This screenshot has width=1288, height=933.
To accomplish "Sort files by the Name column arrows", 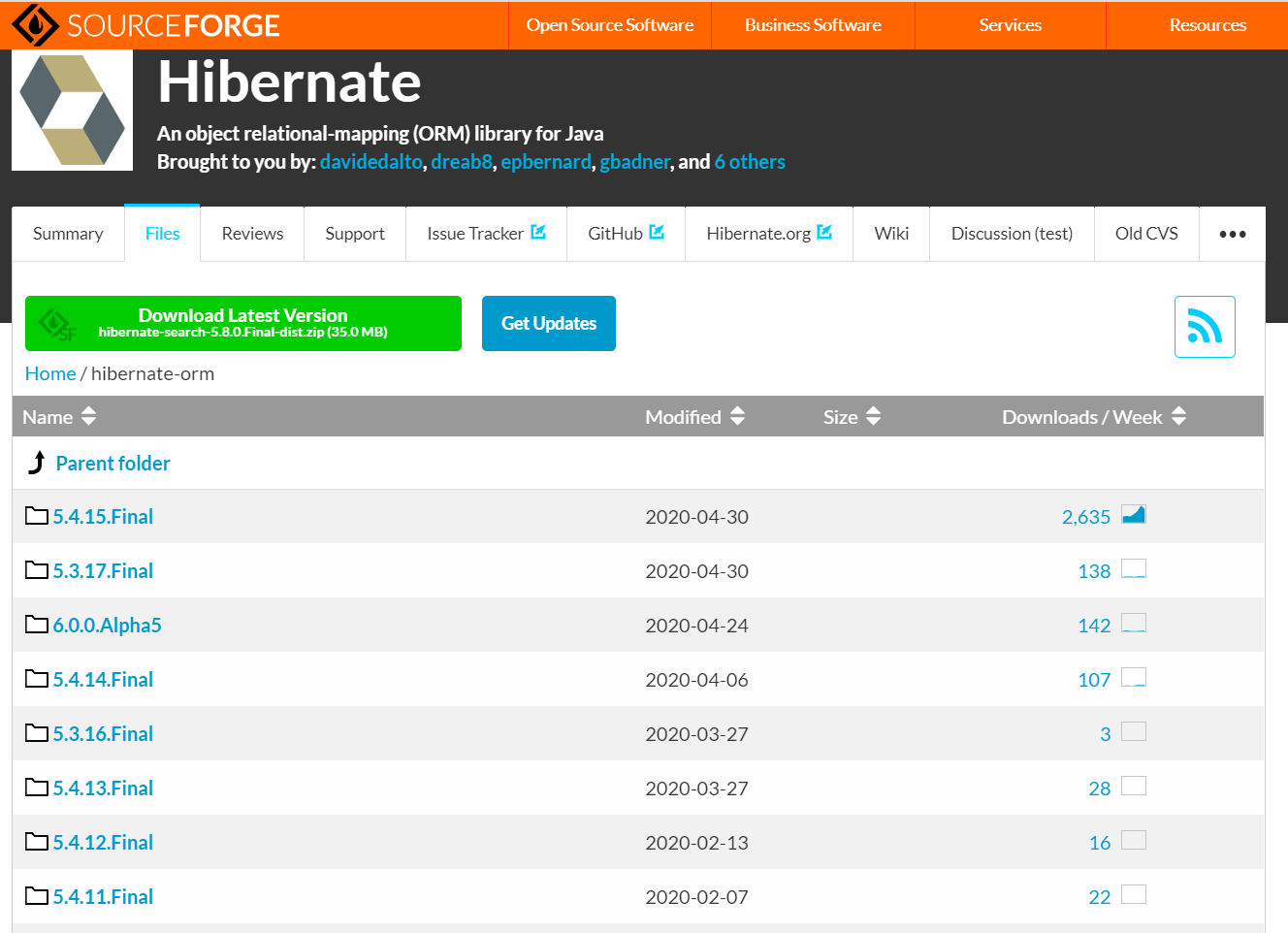I will click(x=89, y=416).
